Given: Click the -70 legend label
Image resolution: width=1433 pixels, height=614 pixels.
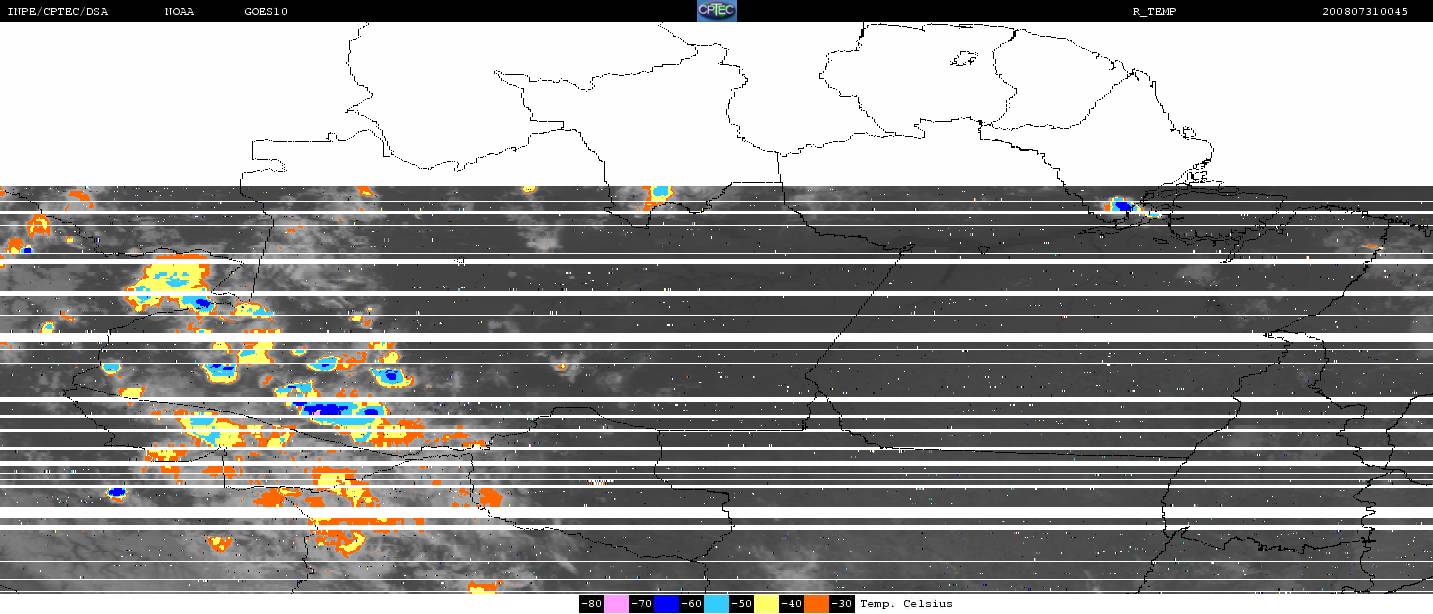Looking at the screenshot, I should pos(642,604).
